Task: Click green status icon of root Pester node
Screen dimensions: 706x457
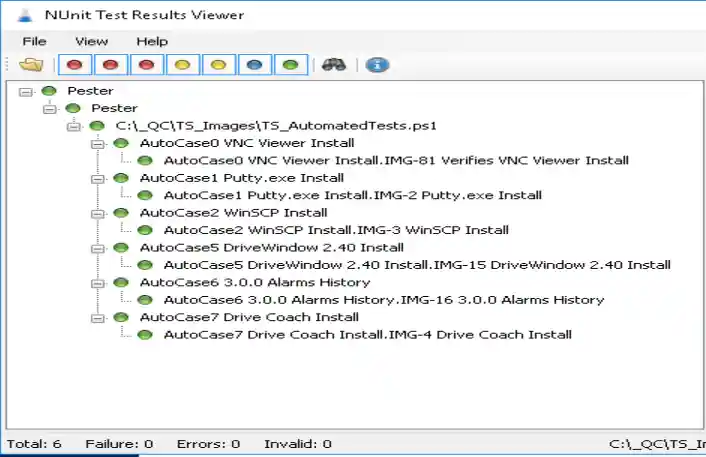Action: coord(49,91)
